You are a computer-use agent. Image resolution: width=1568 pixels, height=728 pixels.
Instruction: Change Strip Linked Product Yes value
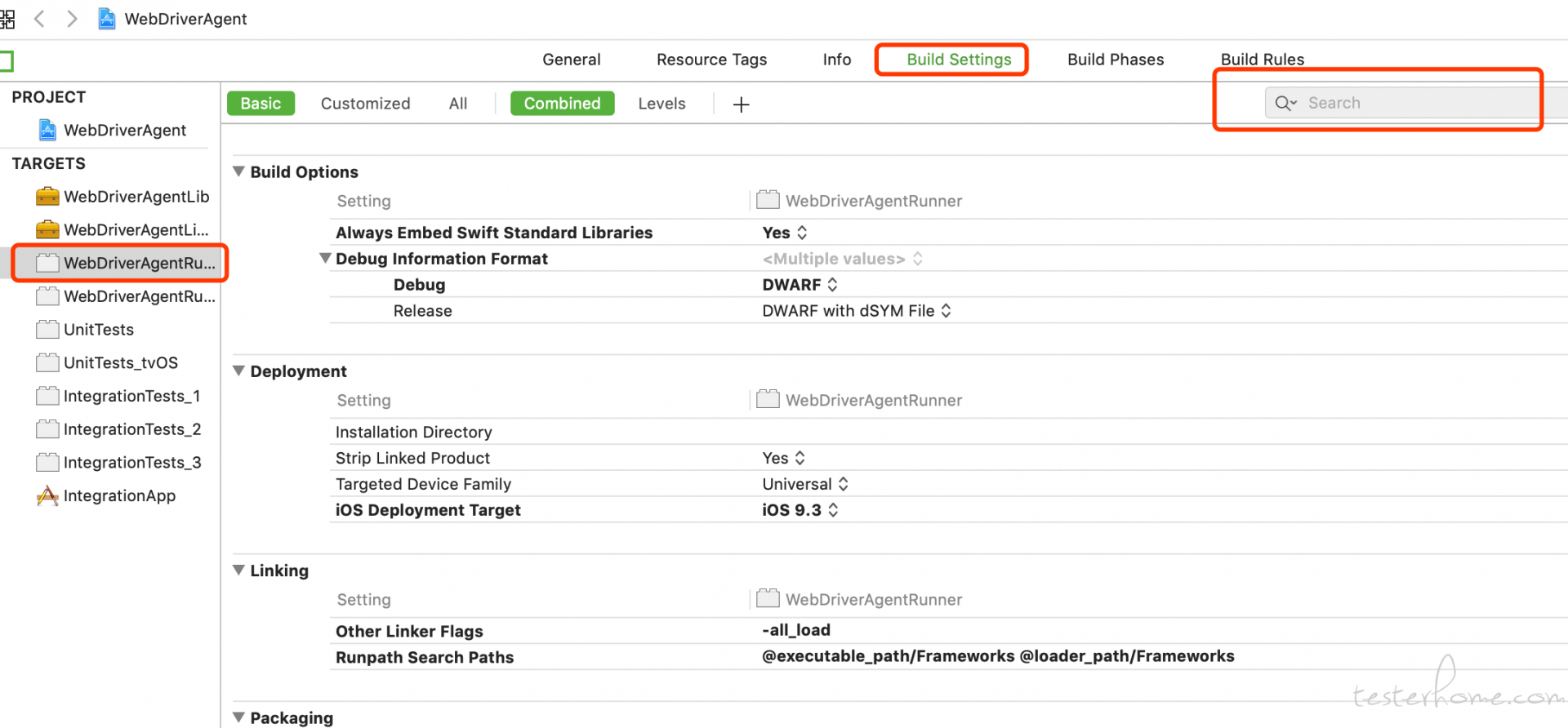(784, 458)
